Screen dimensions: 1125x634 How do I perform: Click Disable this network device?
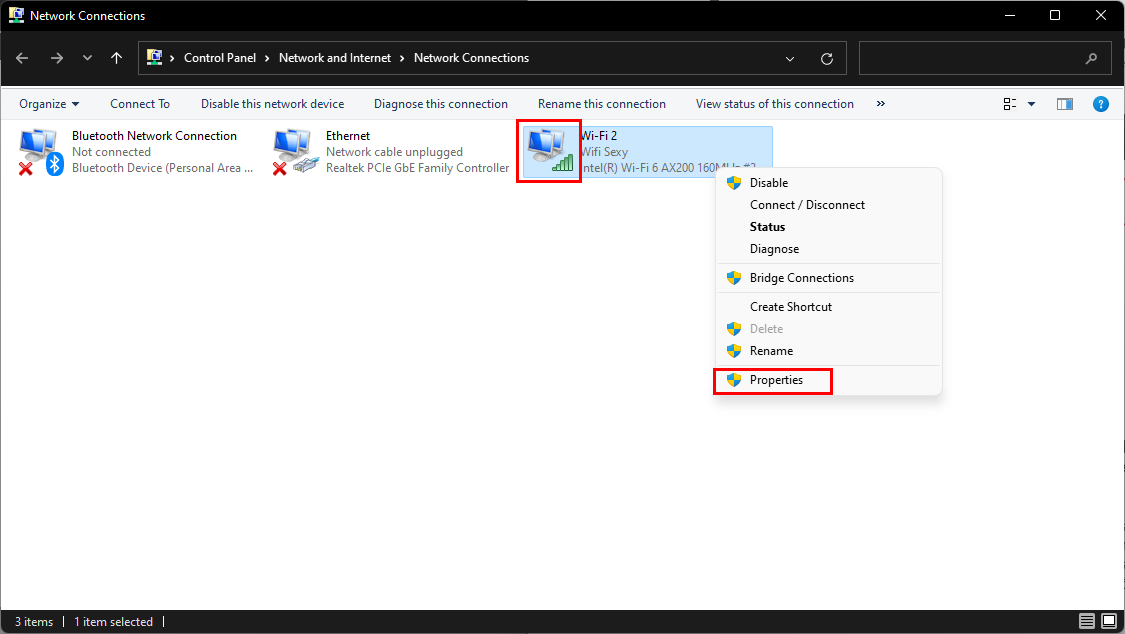click(x=273, y=104)
